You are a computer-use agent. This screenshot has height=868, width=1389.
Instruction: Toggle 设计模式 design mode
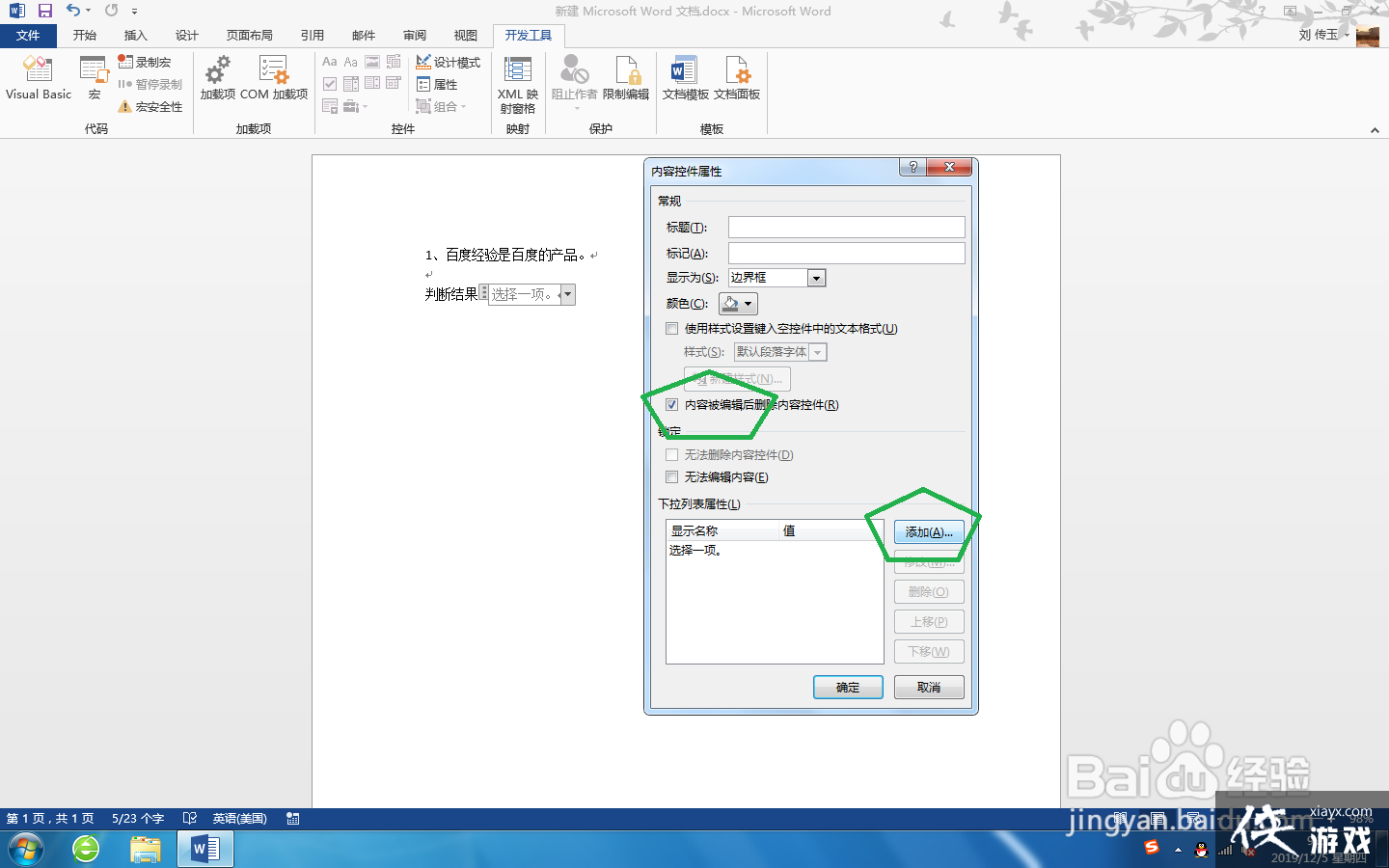coord(449,62)
